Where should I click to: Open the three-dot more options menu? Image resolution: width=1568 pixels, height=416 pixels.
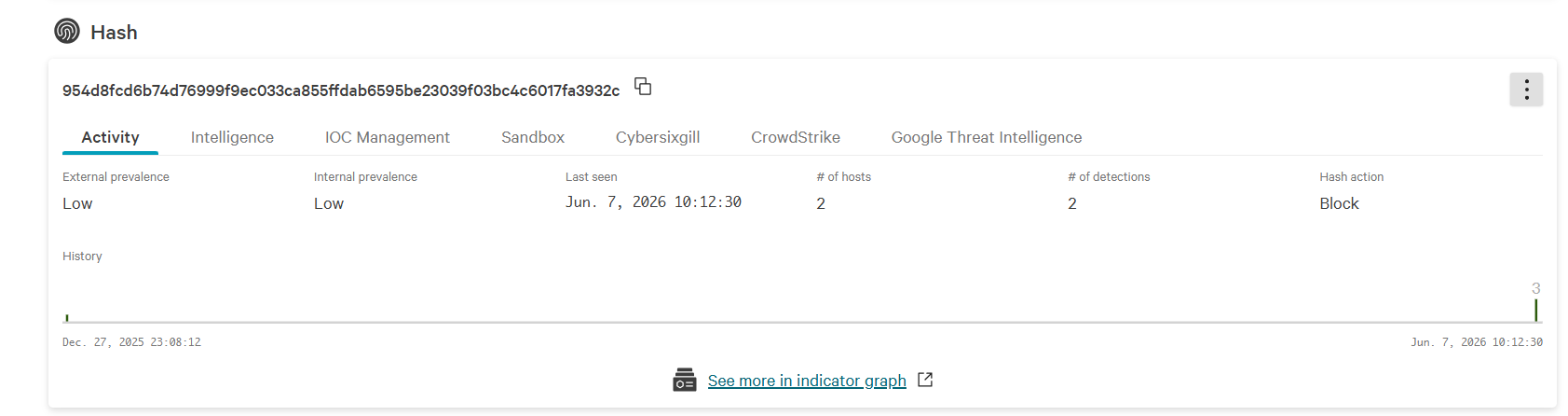pos(1526,90)
